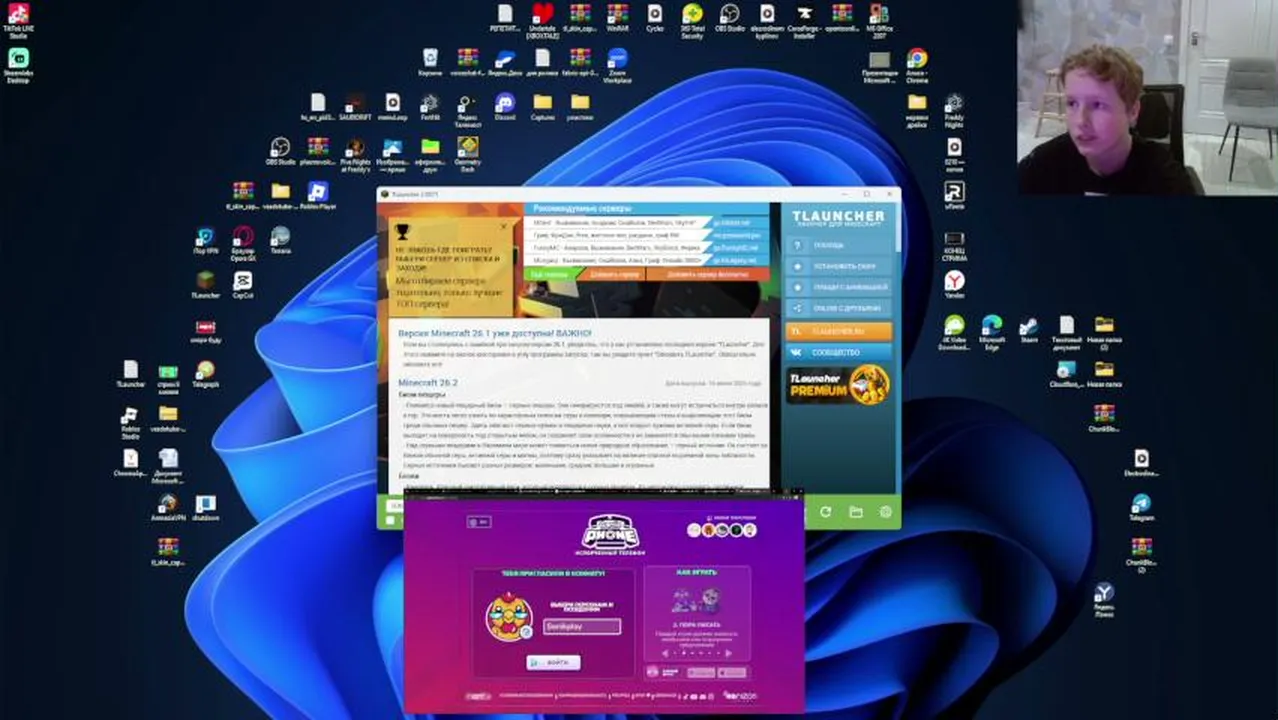Image resolution: width=1278 pixels, height=720 pixels.
Task: Click ВОЙТИ button in Gartic Phone
Action: pyautogui.click(x=553, y=662)
